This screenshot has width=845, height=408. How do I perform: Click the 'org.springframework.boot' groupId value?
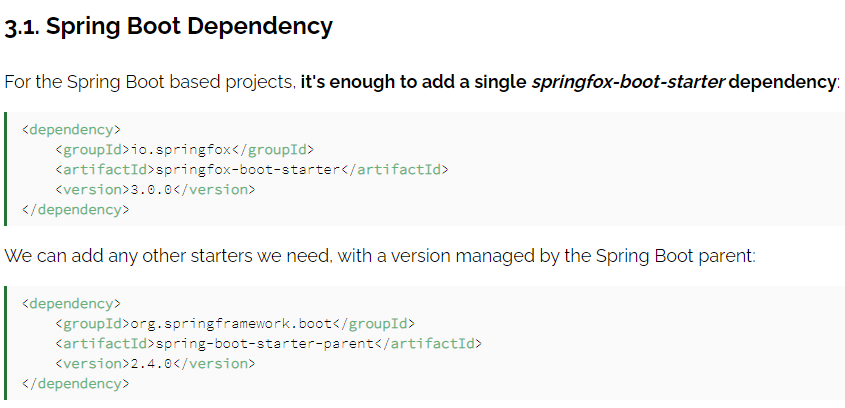[x=231, y=323]
